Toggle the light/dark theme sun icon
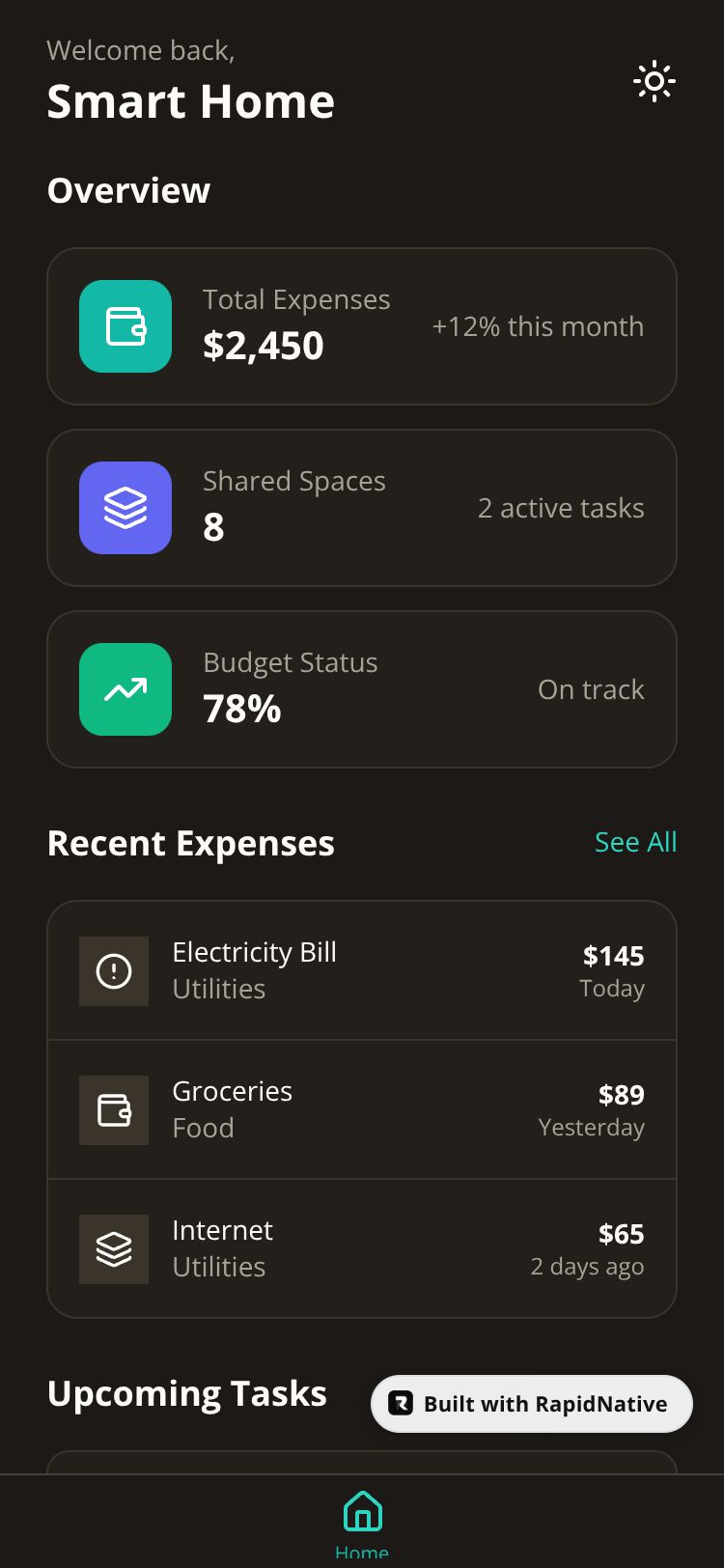724x1568 pixels. (654, 82)
